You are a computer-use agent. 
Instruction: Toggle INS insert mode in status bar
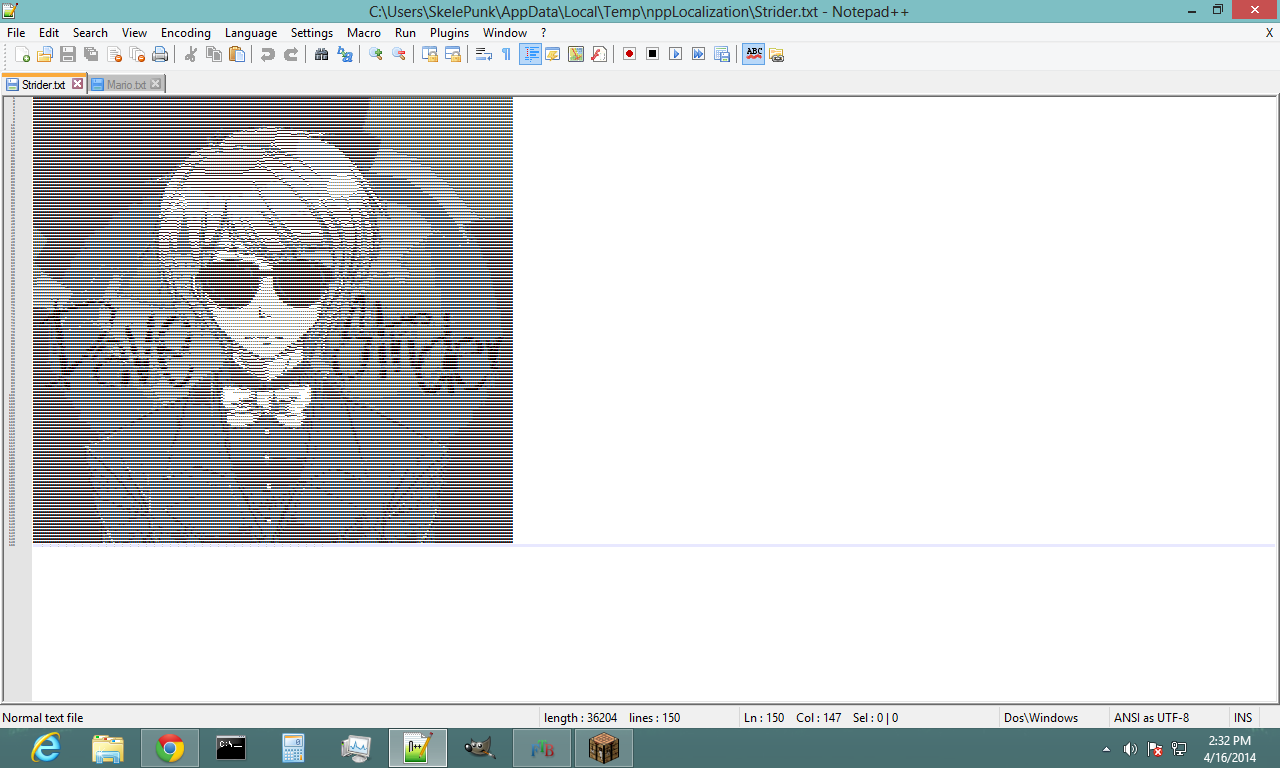[1243, 718]
